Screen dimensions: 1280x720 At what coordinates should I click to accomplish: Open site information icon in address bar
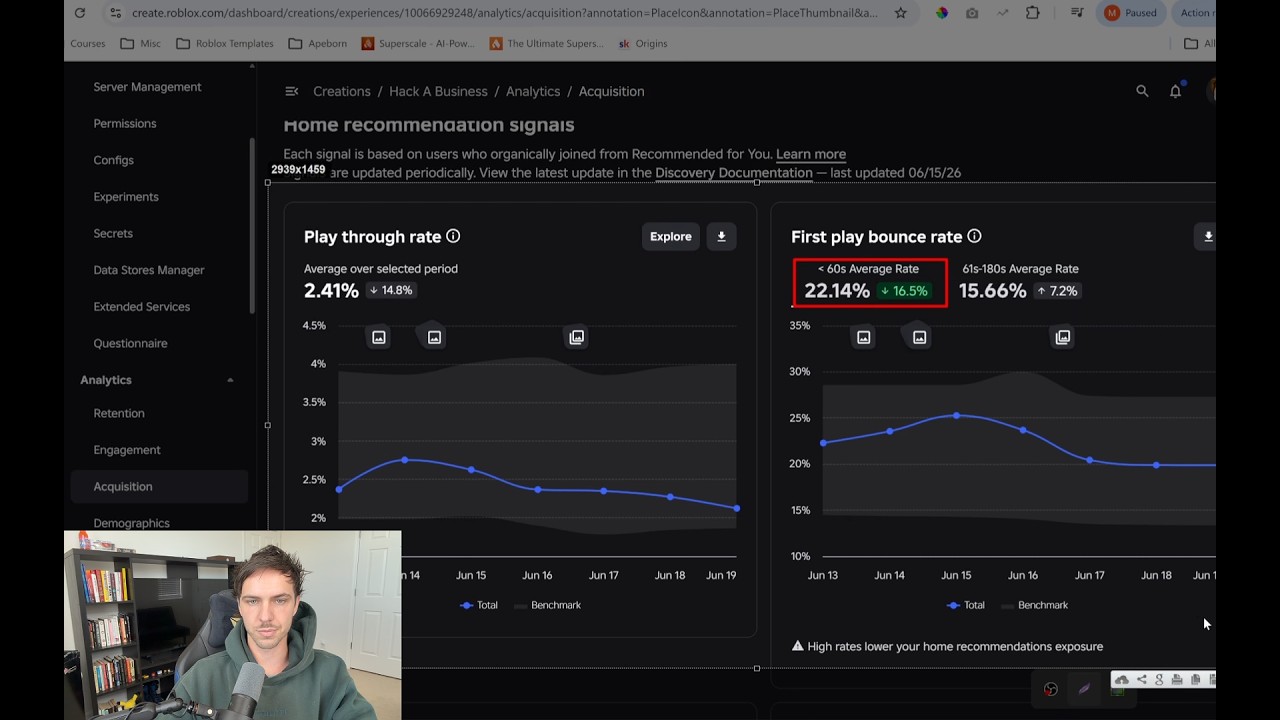click(115, 13)
